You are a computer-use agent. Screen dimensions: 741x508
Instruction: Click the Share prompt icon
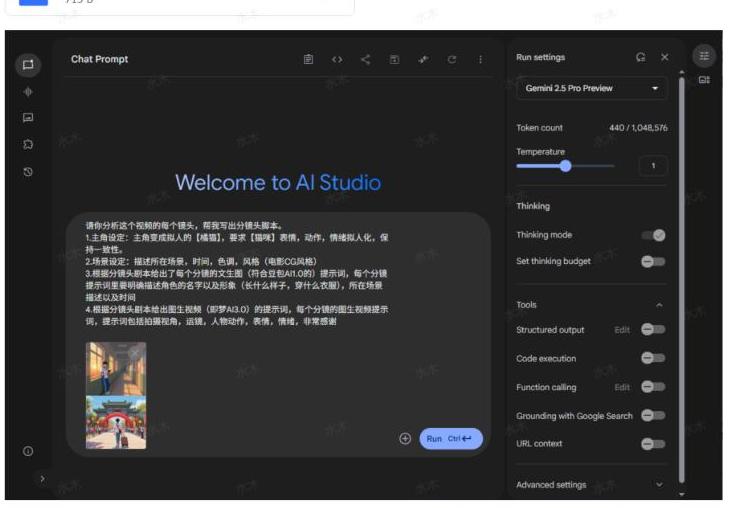point(366,60)
